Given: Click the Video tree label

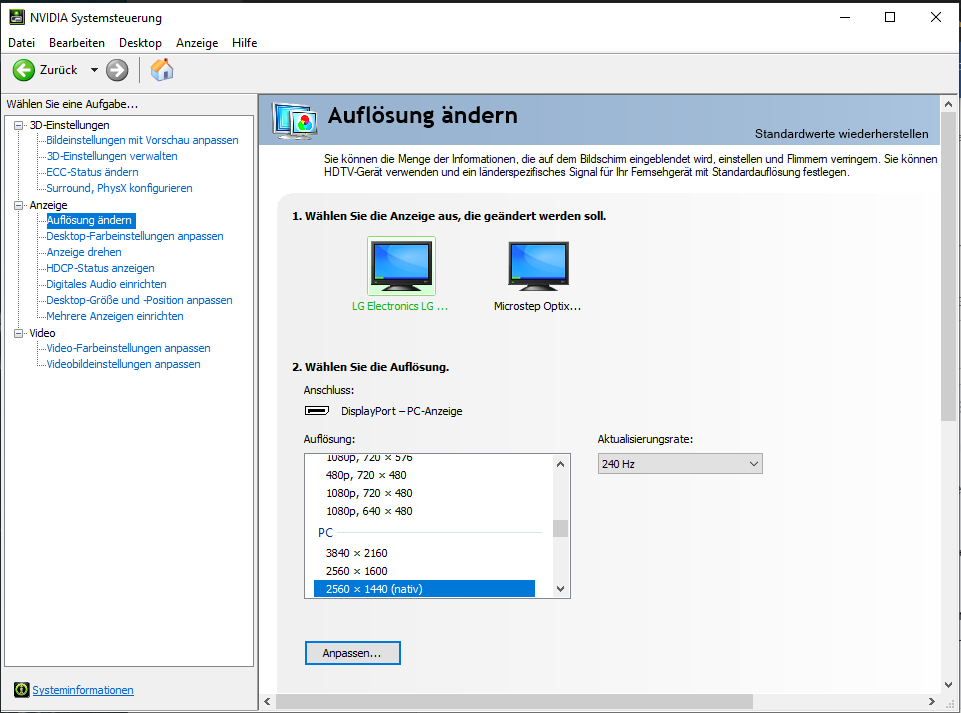Looking at the screenshot, I should tap(42, 333).
